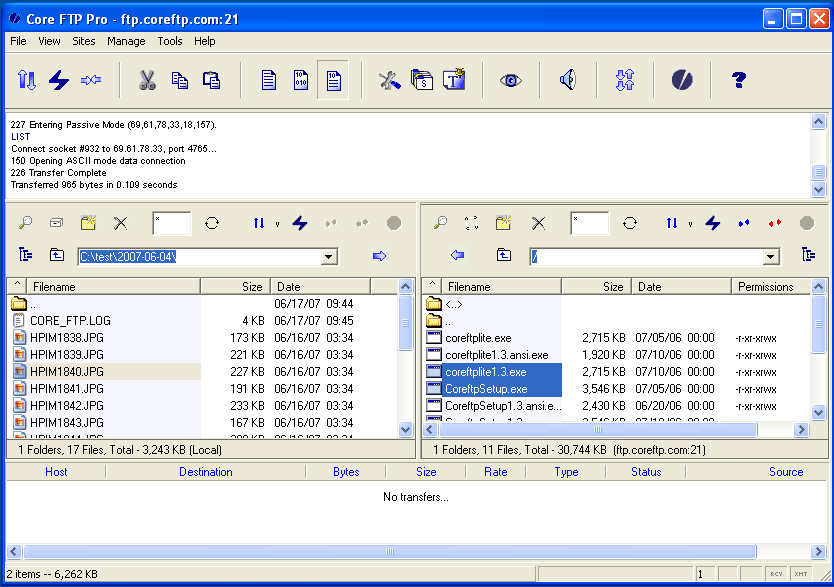Refresh the remote file listing
This screenshot has width=834, height=587.
(x=630, y=223)
